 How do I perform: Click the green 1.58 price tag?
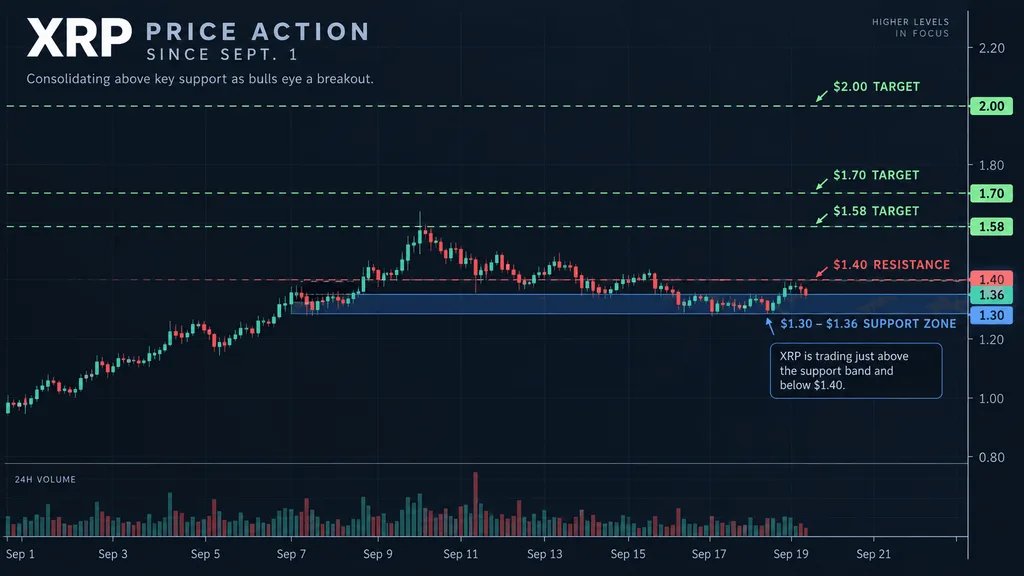[991, 227]
